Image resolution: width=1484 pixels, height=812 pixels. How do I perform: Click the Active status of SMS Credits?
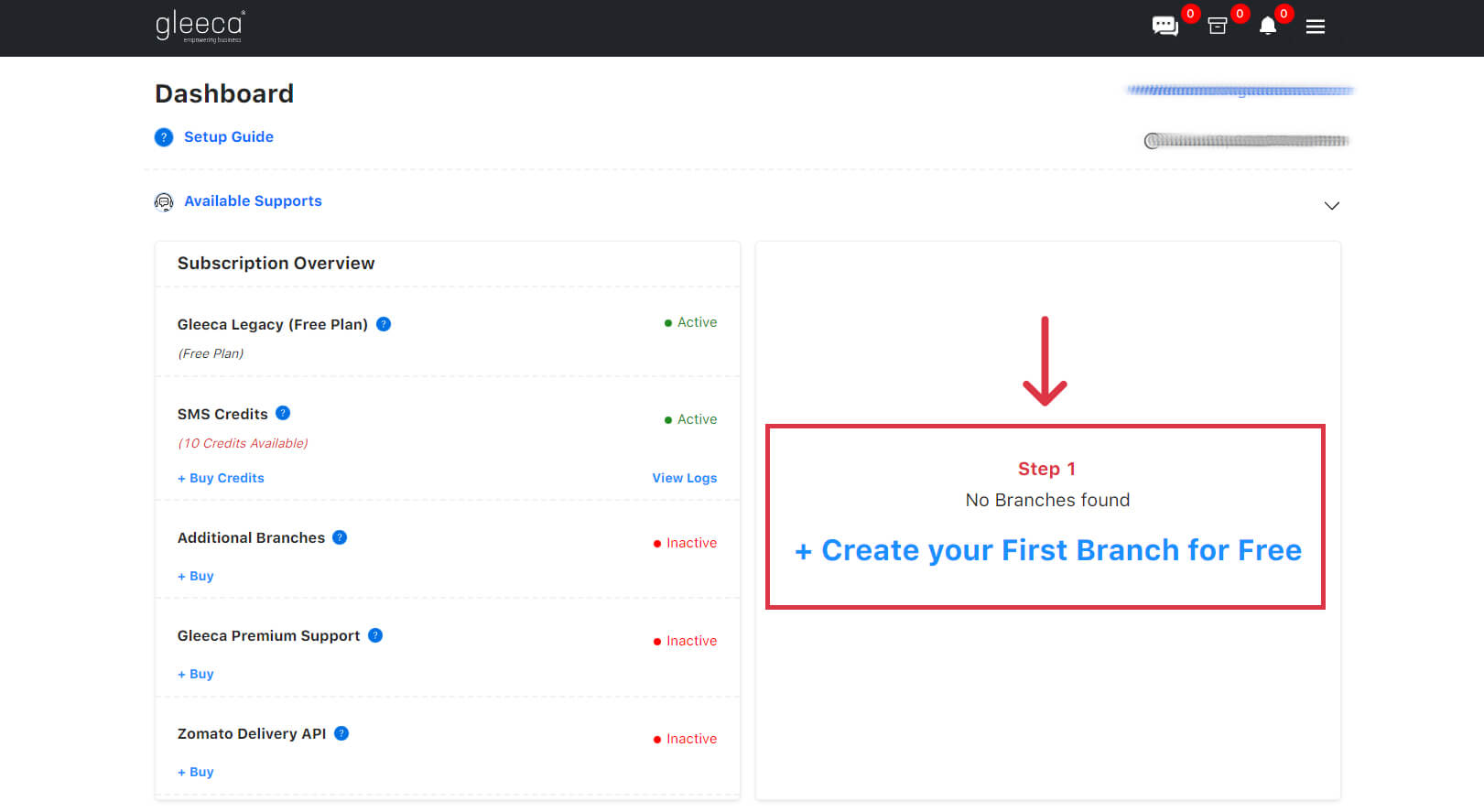(691, 419)
